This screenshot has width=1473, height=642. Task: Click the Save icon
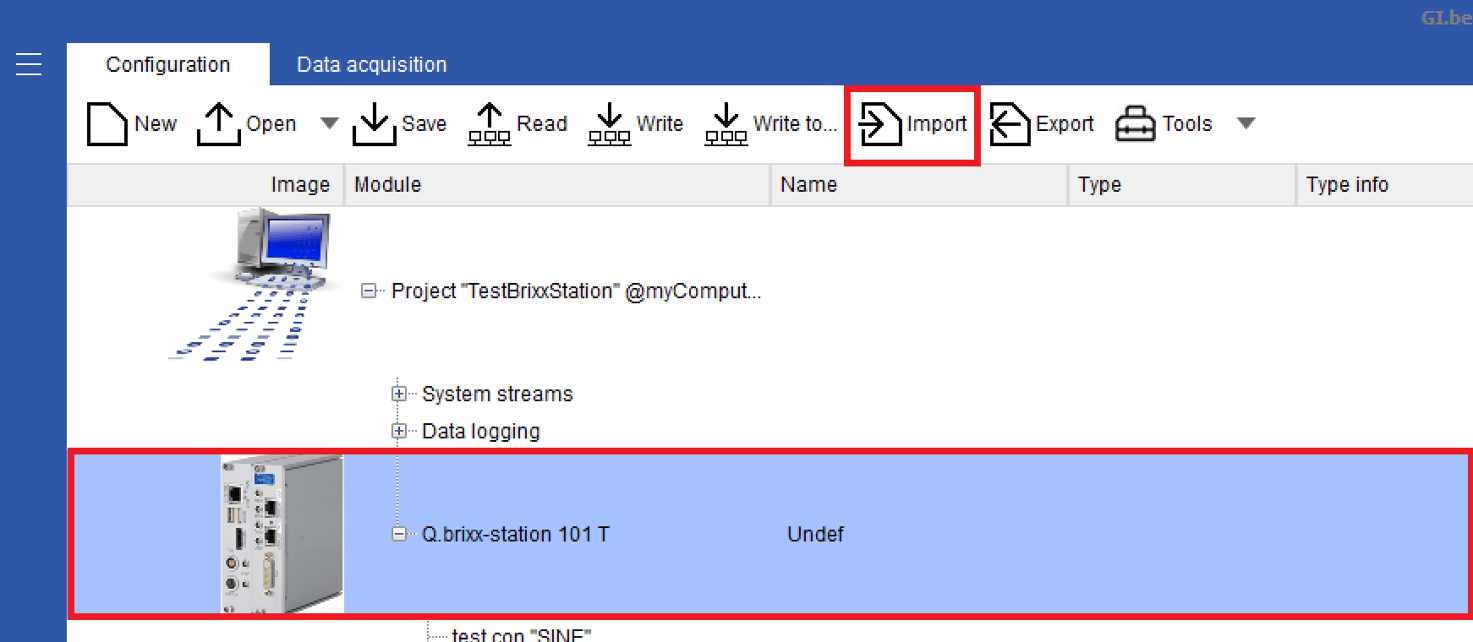pos(374,122)
